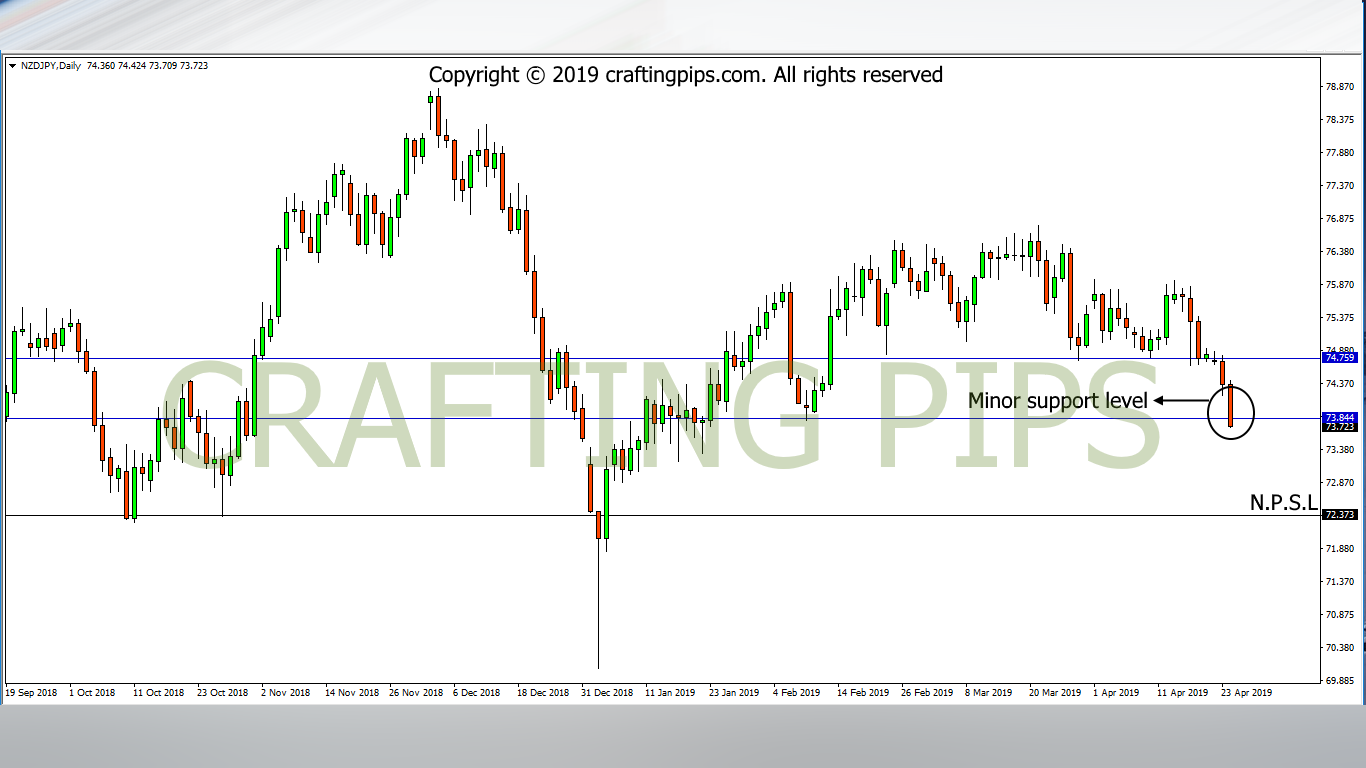Click price scale value 71.880
1366x768 pixels.
1339,549
